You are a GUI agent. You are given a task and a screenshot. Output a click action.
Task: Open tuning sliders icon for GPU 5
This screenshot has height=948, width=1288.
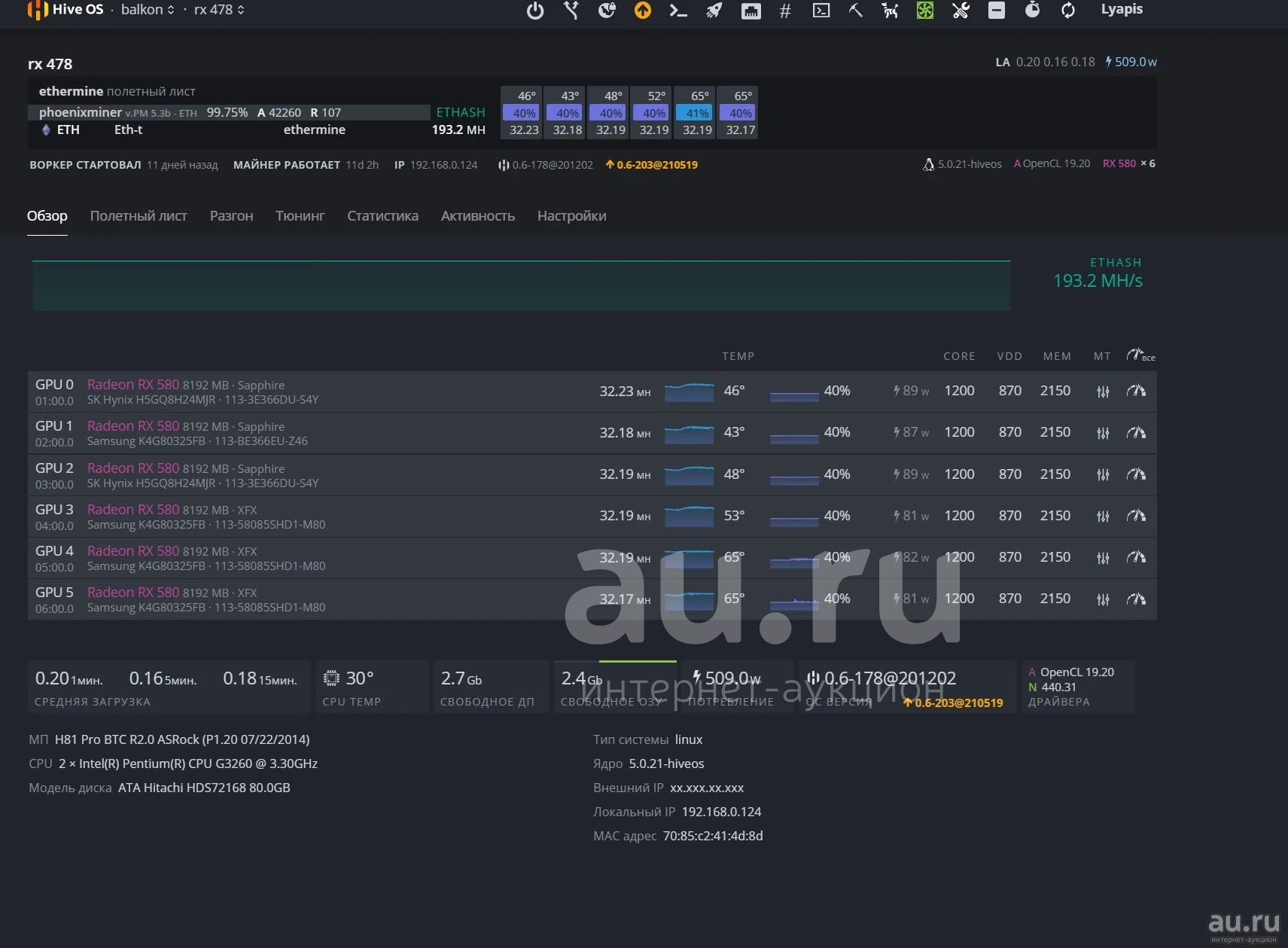(1103, 599)
